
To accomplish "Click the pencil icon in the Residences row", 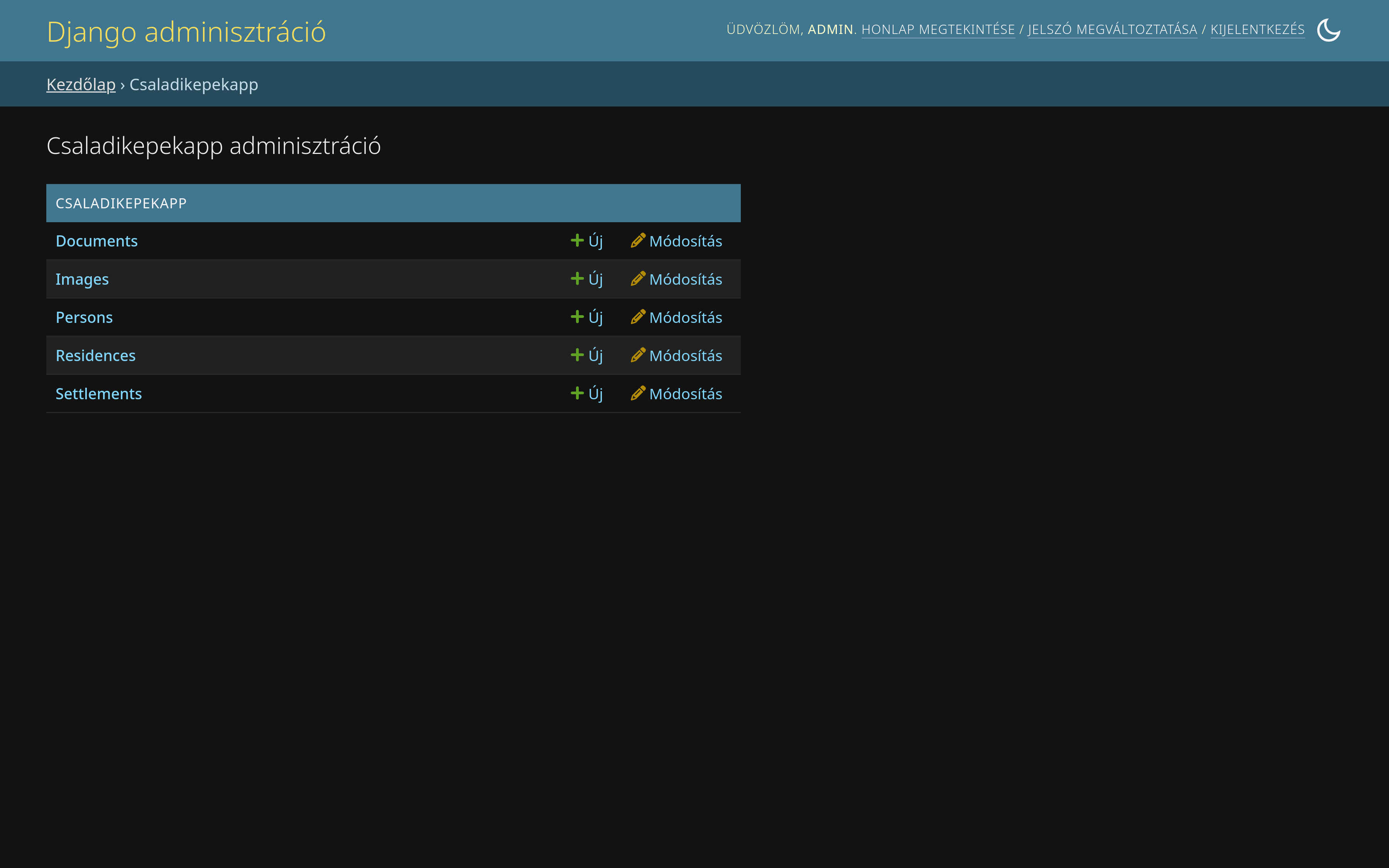I will click(x=638, y=355).
